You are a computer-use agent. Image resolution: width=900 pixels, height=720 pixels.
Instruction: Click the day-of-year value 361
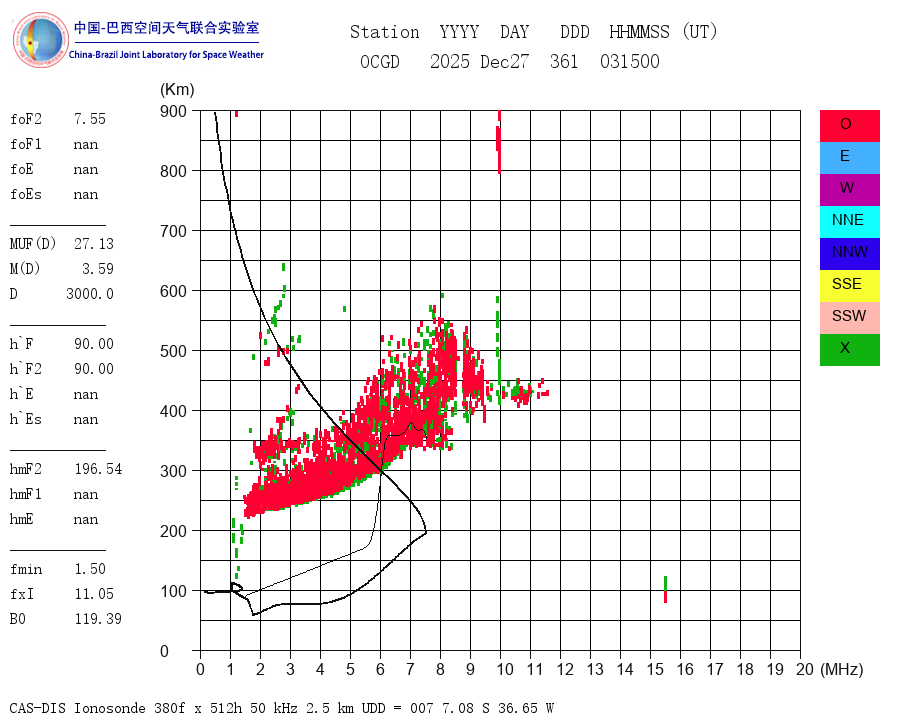(564, 61)
